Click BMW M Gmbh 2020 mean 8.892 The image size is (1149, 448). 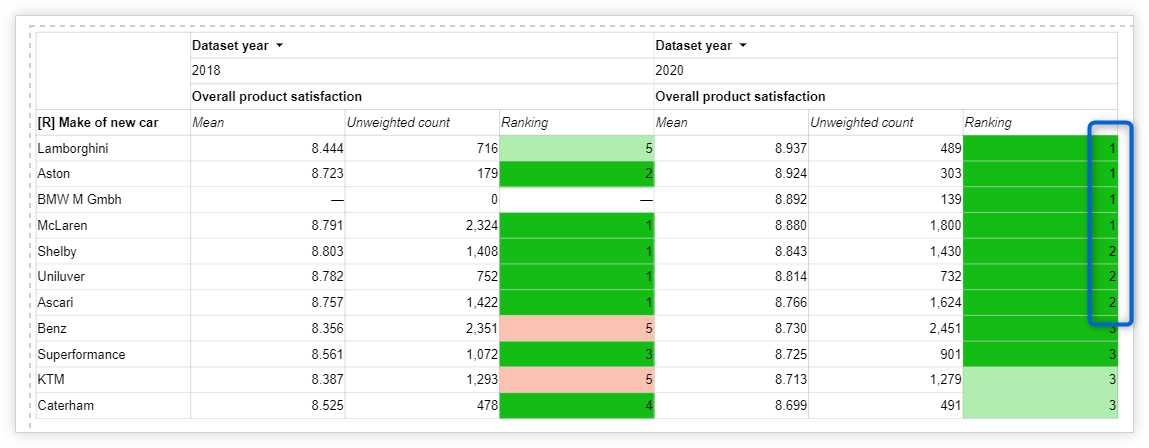pyautogui.click(x=791, y=200)
